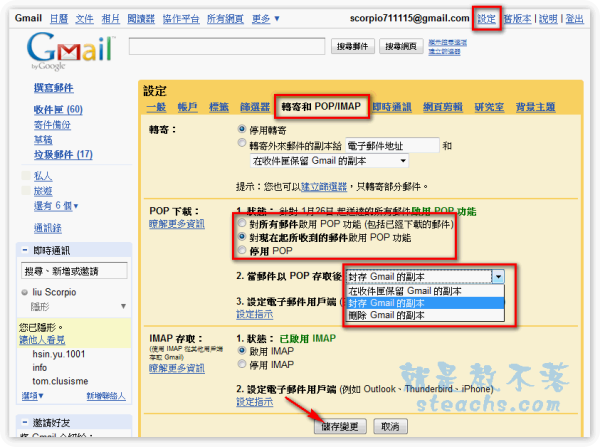600x447 pixels.
Task: Click the POP action combo box arrow
Action: point(498,276)
